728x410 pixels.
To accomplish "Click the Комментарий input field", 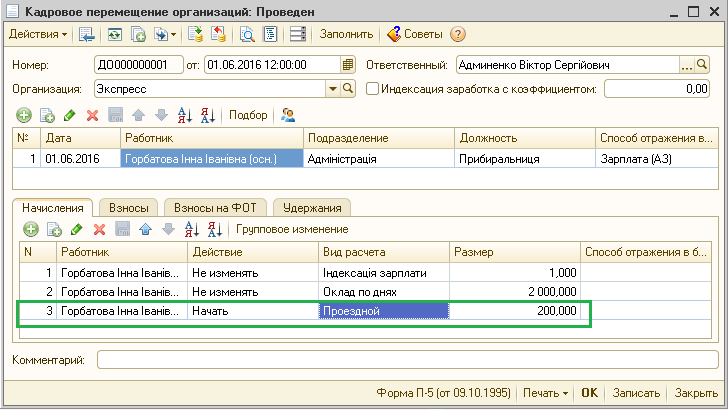I will click(x=408, y=360).
